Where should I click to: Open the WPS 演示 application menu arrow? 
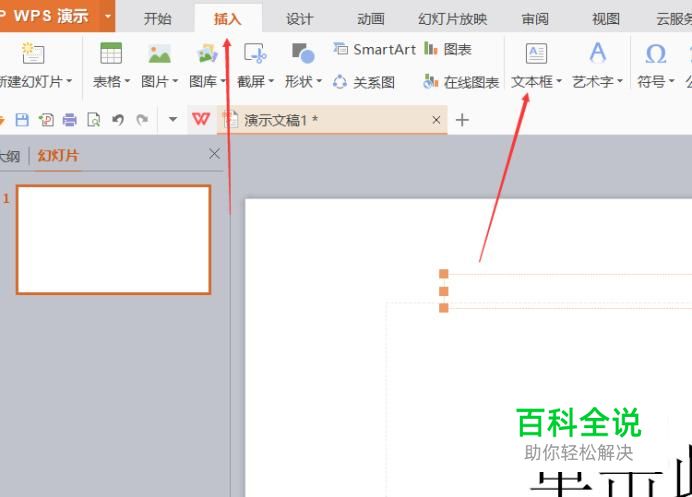108,16
